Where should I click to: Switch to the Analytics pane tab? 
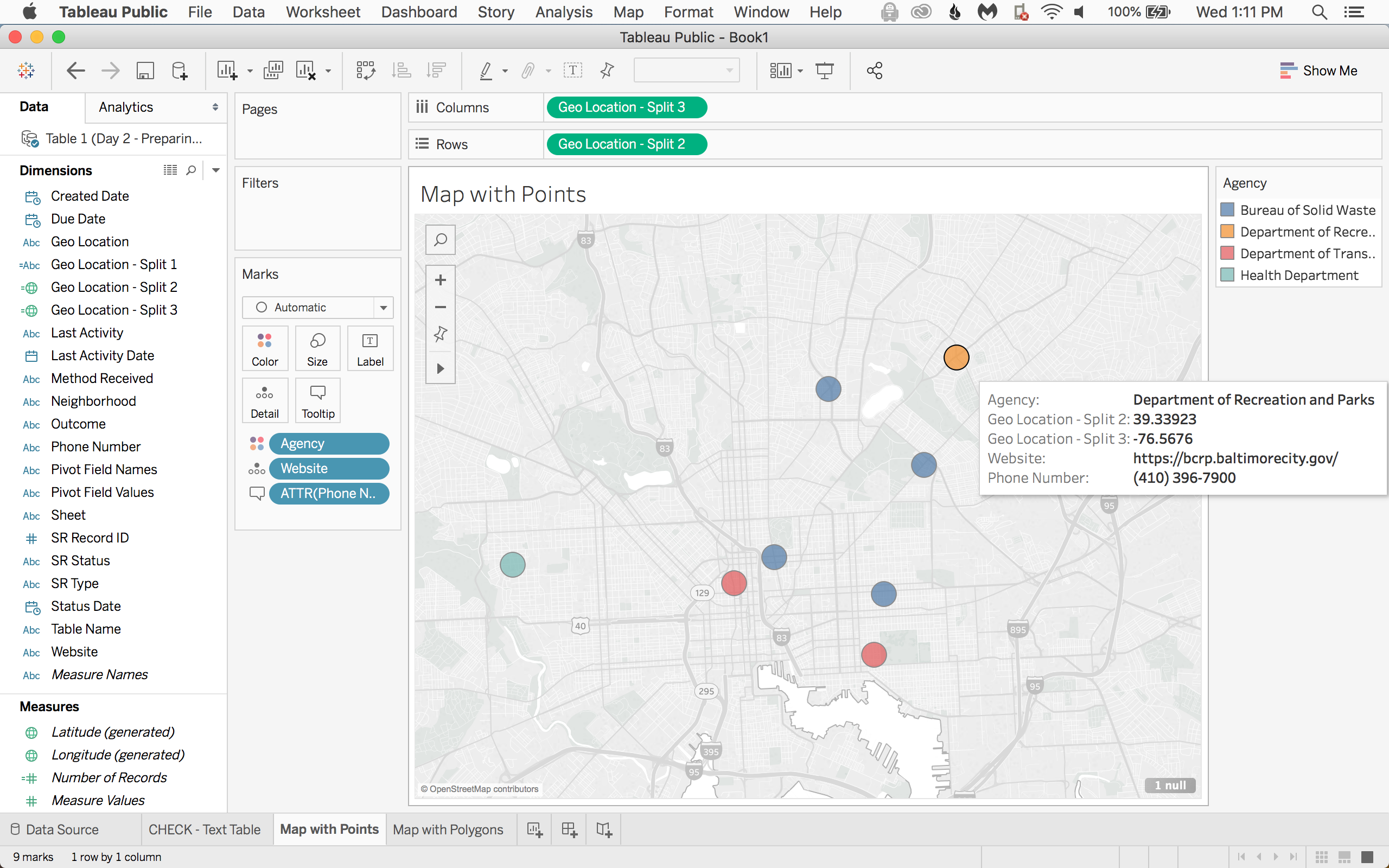[x=126, y=107]
